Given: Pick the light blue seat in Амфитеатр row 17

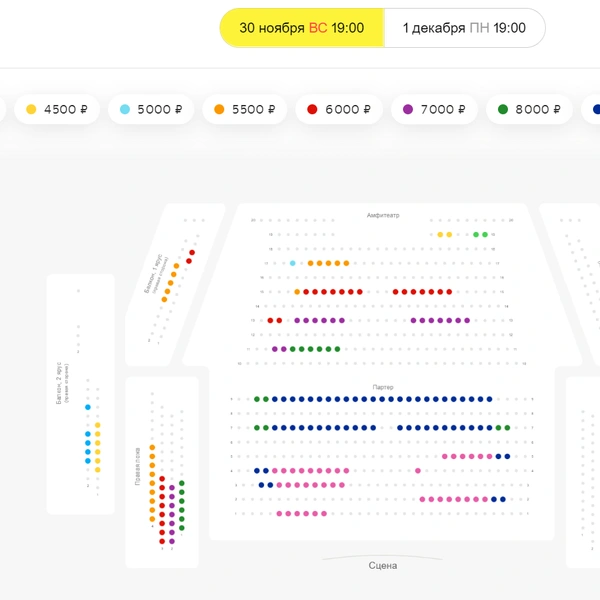Looking at the screenshot, I should coord(293,263).
